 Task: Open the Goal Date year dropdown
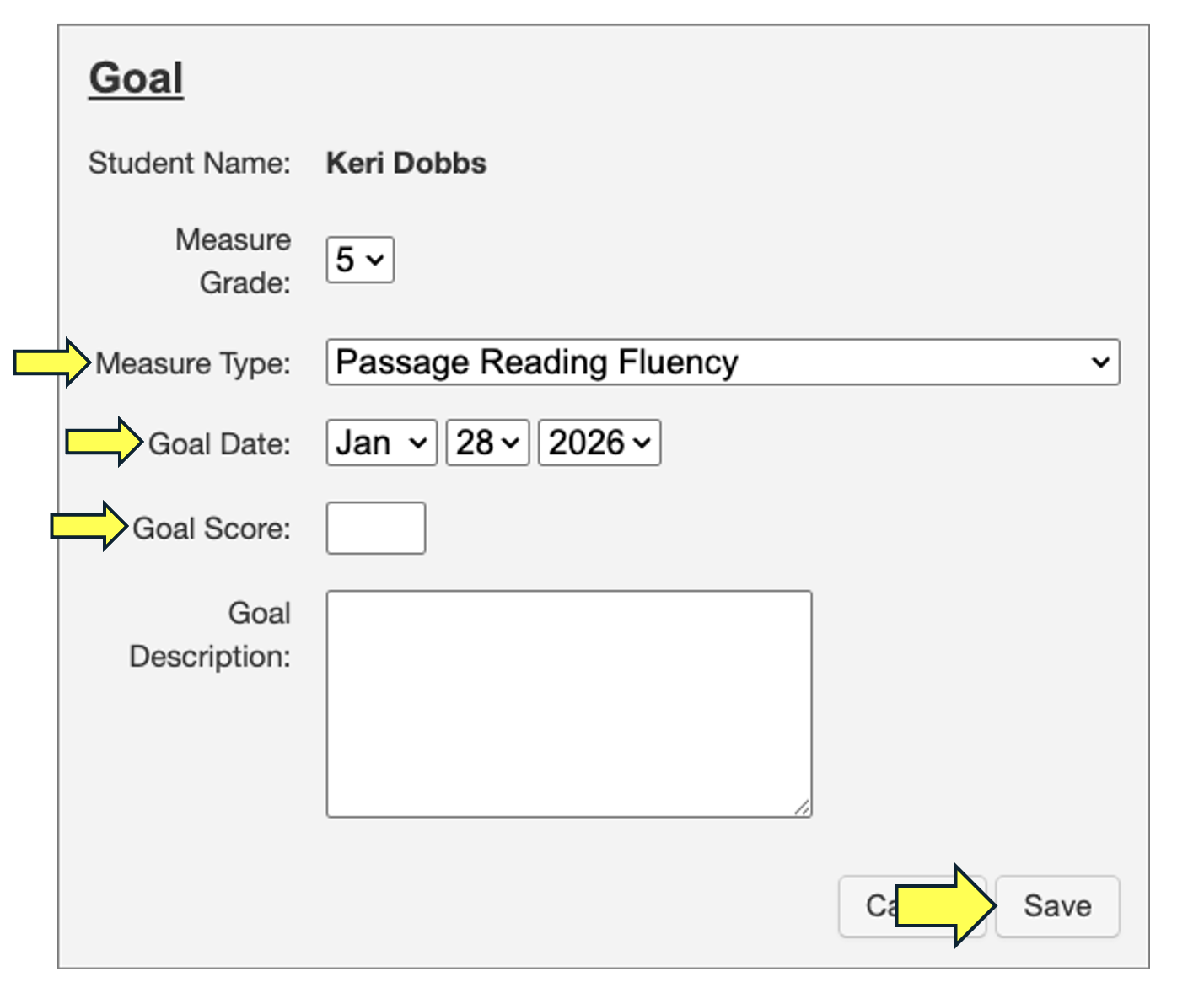[599, 443]
